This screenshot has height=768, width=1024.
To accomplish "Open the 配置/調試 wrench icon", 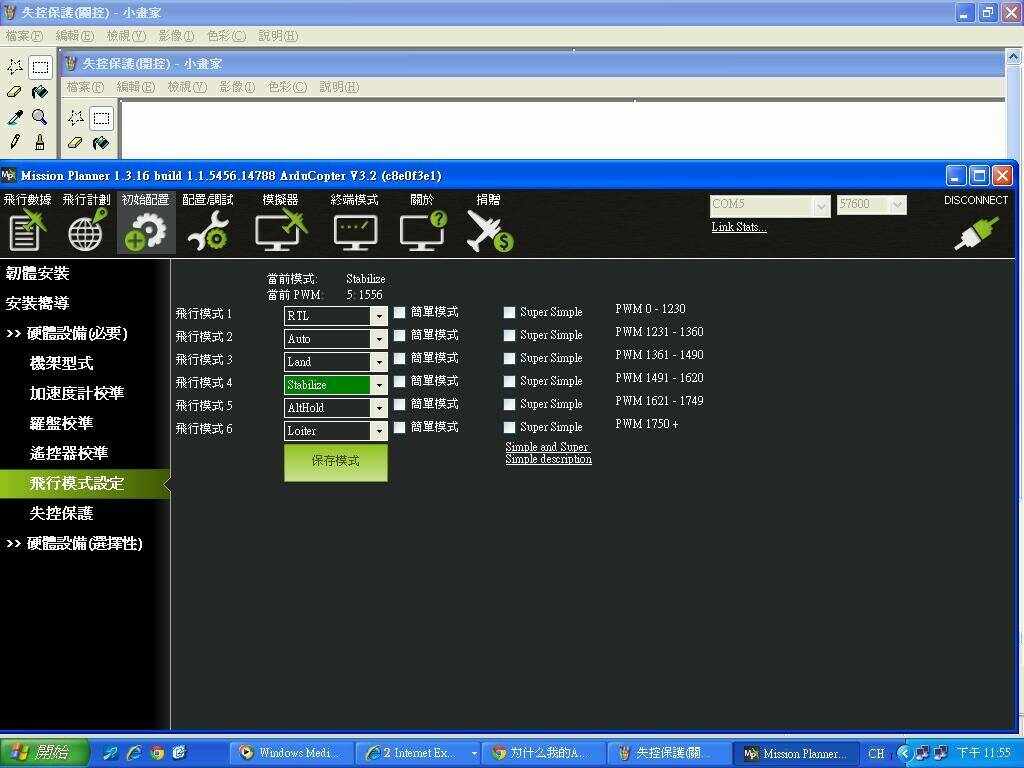I will click(x=208, y=229).
